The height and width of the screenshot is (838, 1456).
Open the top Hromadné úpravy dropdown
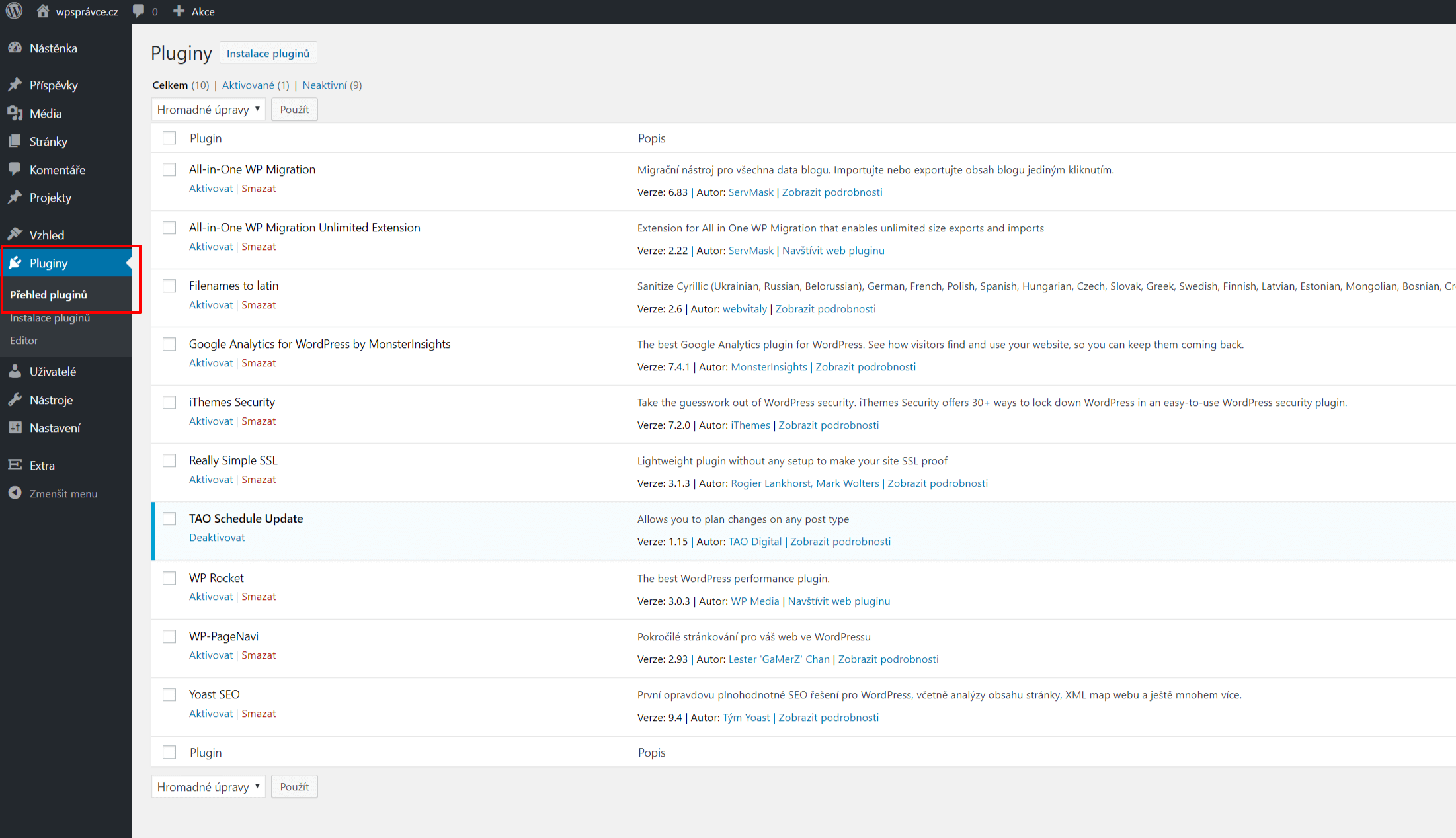point(208,109)
